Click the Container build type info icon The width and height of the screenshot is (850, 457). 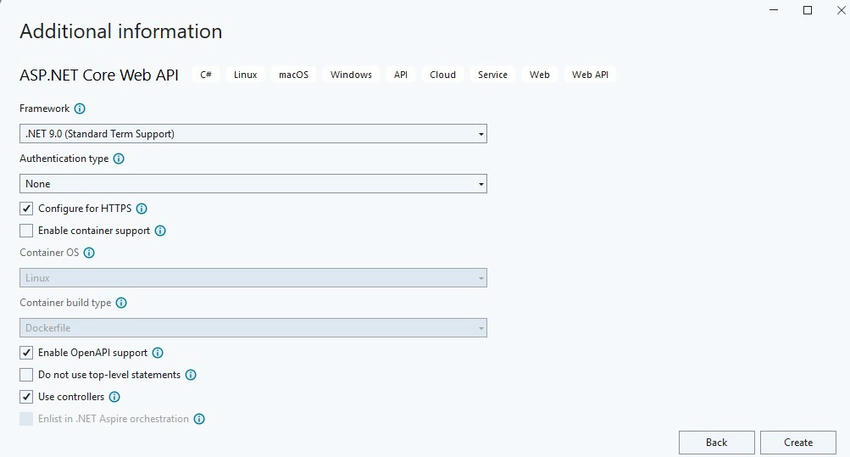click(x=121, y=303)
